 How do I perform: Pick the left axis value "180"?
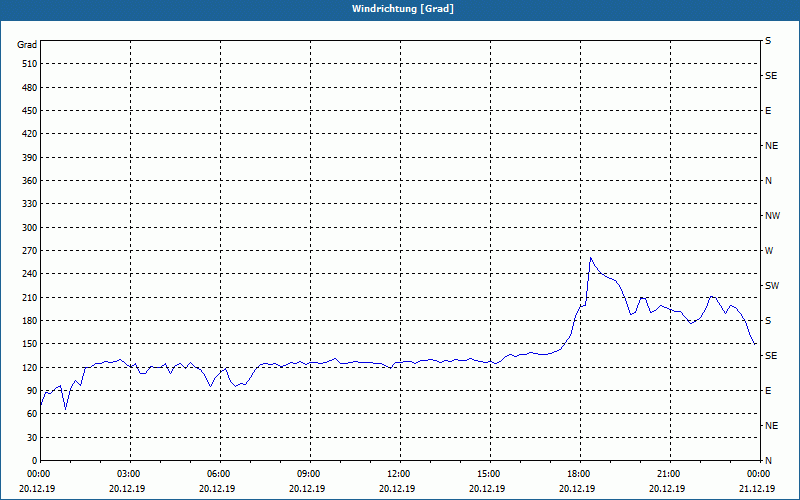[30, 321]
